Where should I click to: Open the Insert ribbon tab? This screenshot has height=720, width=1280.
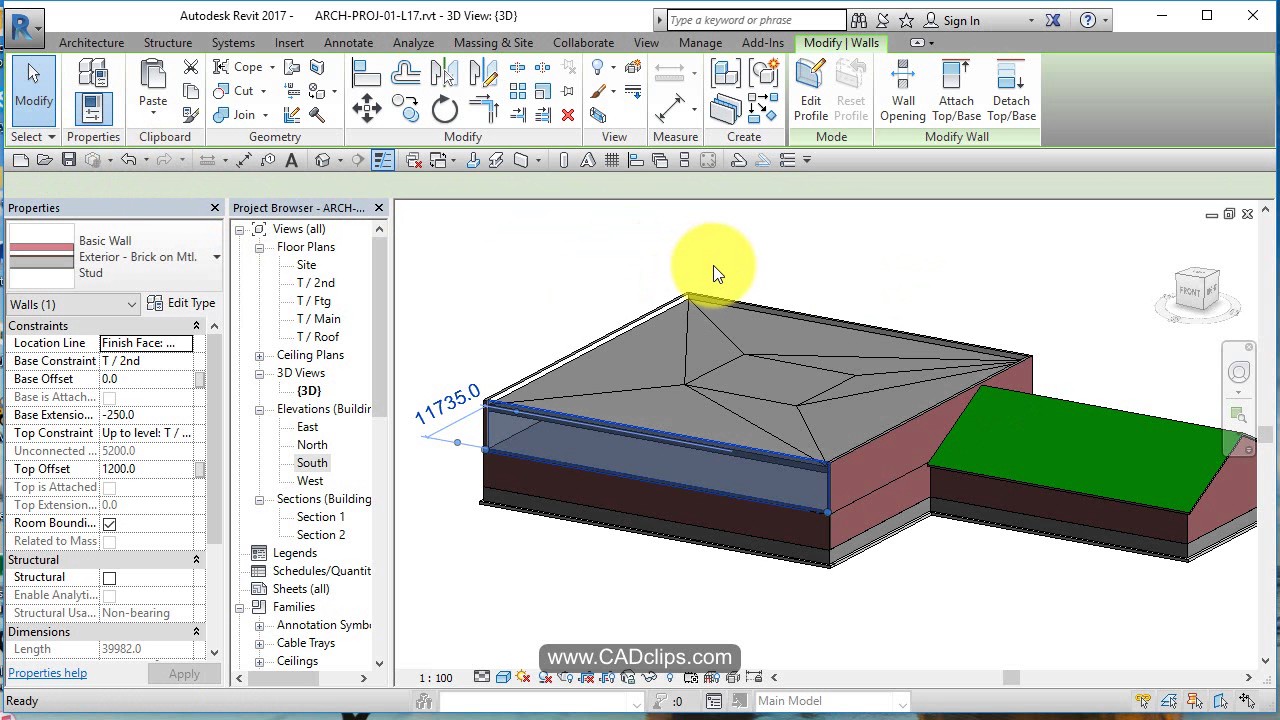(289, 42)
